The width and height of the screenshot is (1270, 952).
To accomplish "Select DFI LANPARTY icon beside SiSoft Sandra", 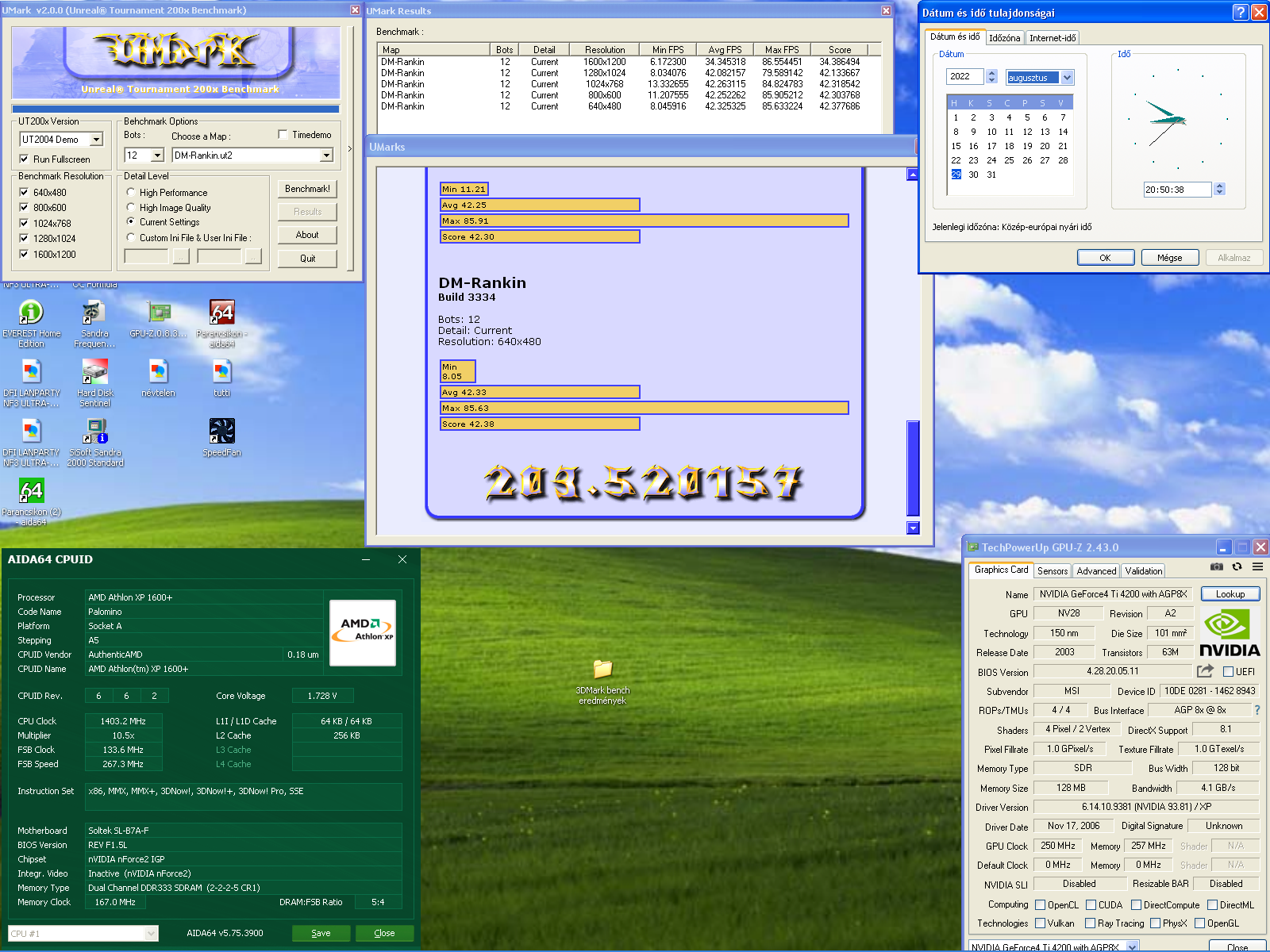I will coord(32,443).
